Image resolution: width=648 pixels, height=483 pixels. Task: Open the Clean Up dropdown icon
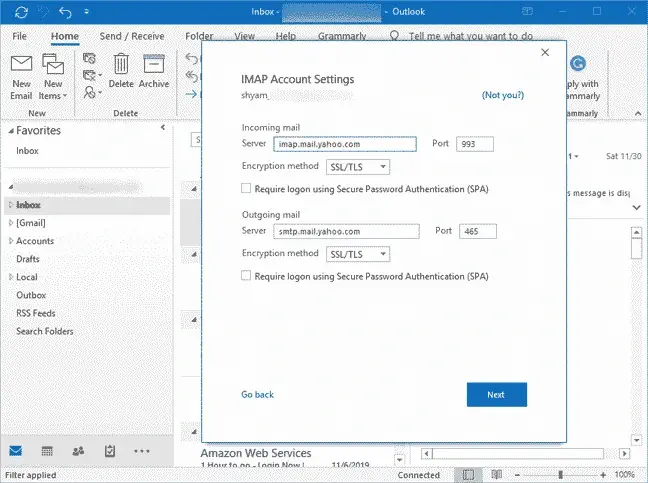(x=92, y=75)
